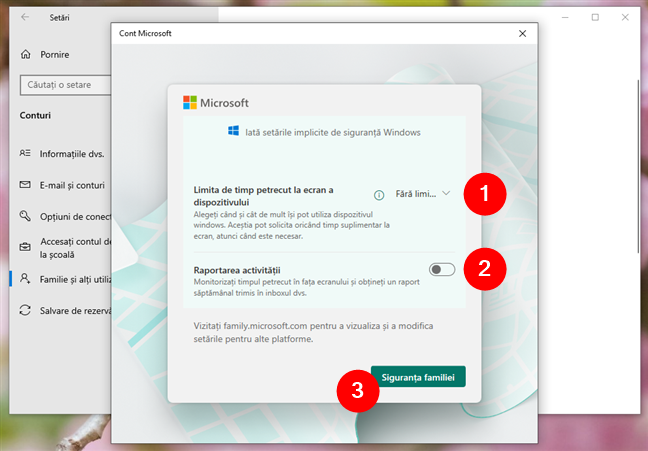Click the Informațiile dvs. person card icon
The width and height of the screenshot is (648, 451).
[x=25, y=154]
